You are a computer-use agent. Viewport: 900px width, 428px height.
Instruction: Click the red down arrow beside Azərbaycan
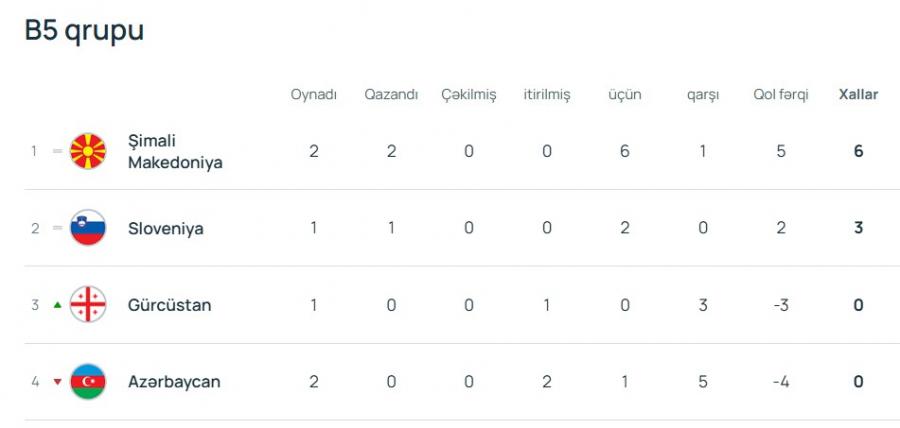[x=57, y=382]
